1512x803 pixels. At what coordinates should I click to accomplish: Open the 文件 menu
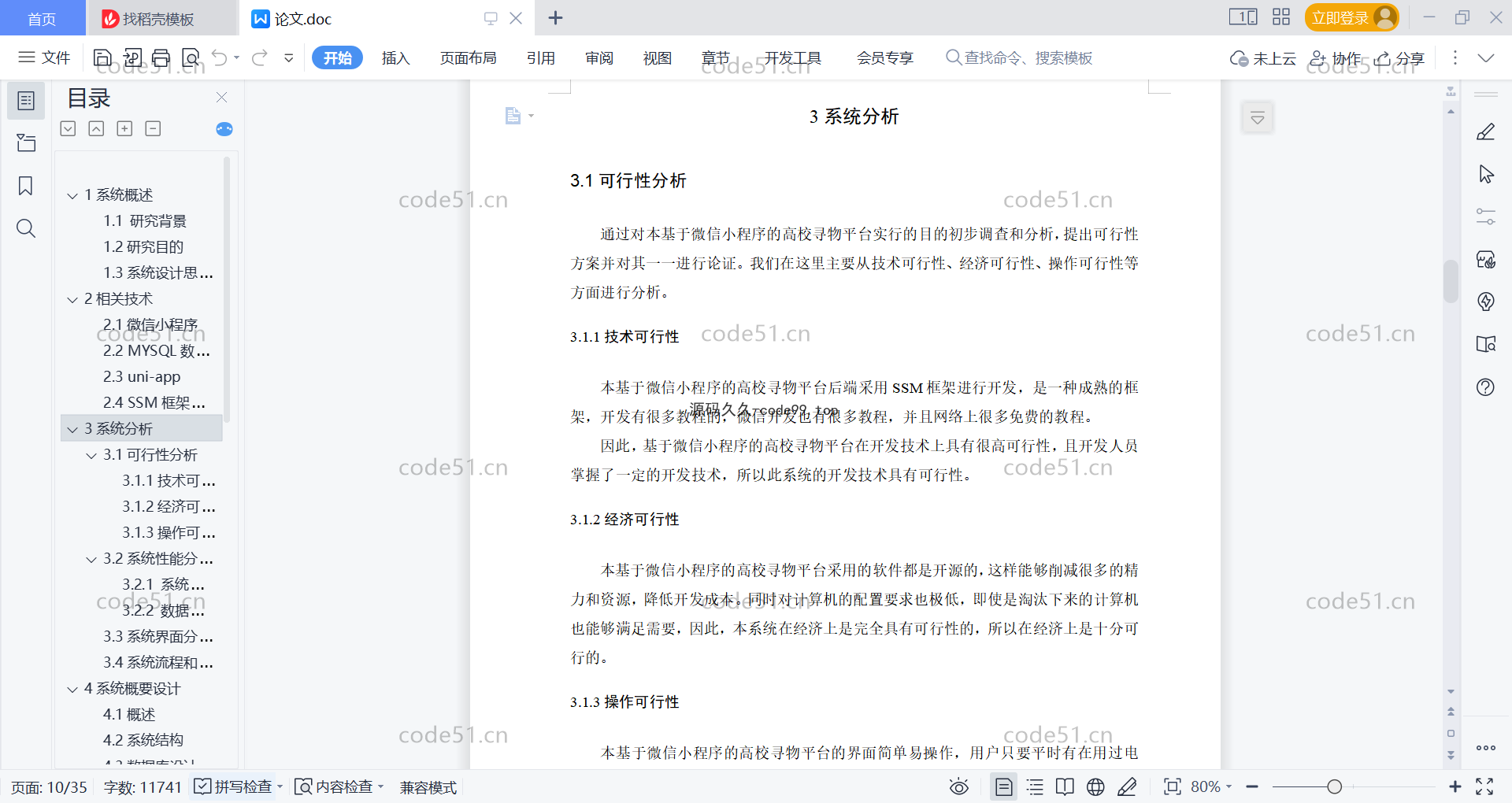(44, 57)
